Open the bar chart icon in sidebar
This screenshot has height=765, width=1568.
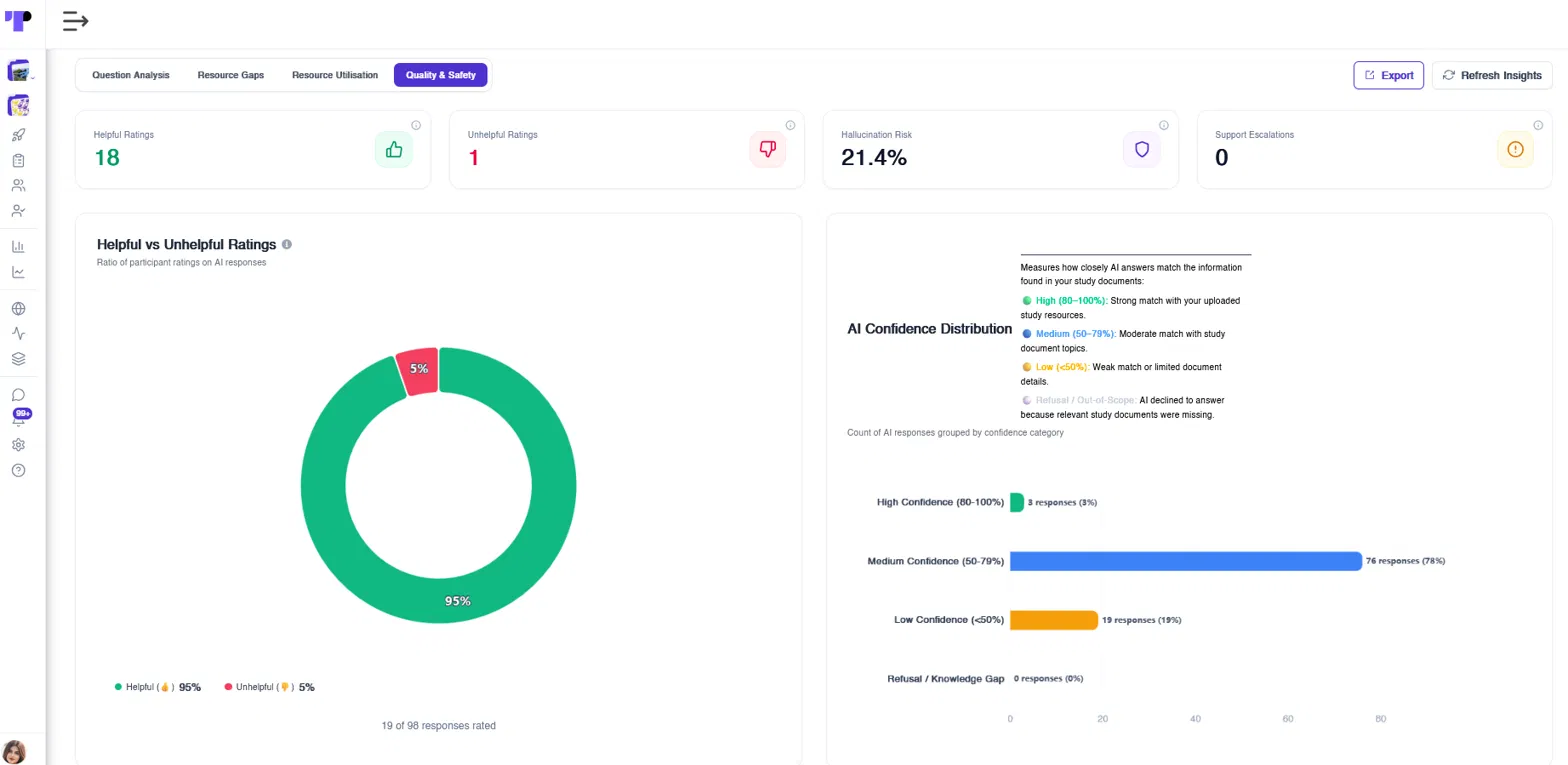(x=18, y=246)
